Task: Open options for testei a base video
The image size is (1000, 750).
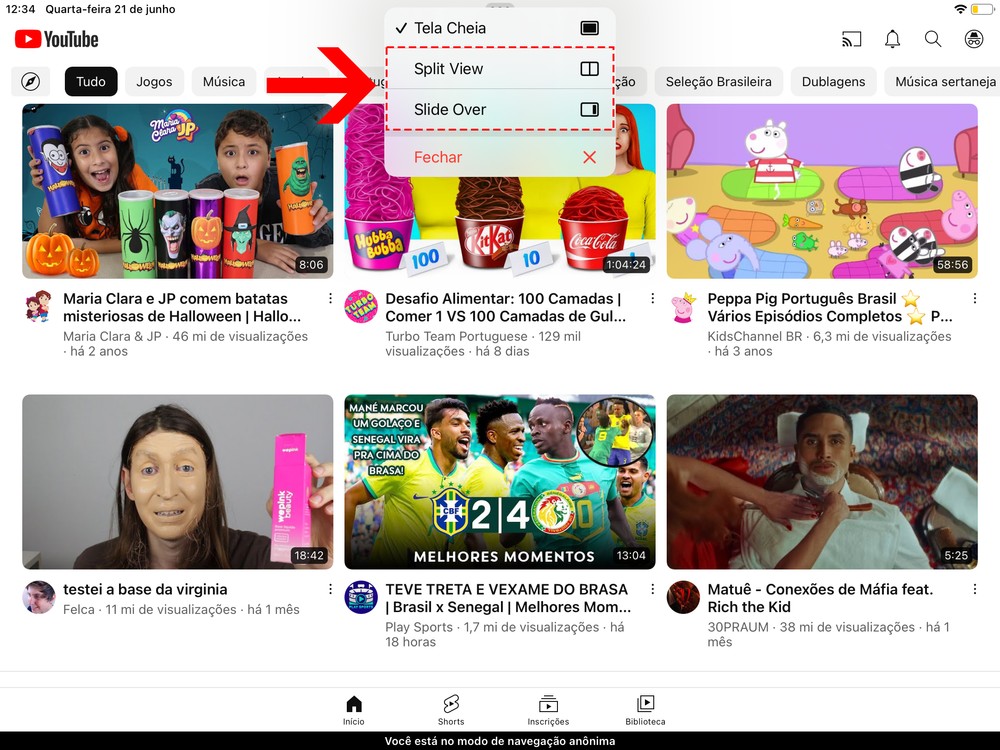Action: [330, 590]
